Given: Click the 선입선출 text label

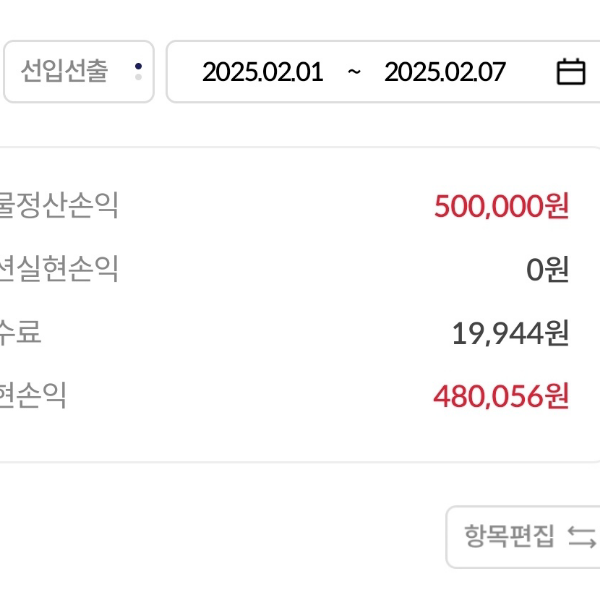Looking at the screenshot, I should tap(64, 72).
